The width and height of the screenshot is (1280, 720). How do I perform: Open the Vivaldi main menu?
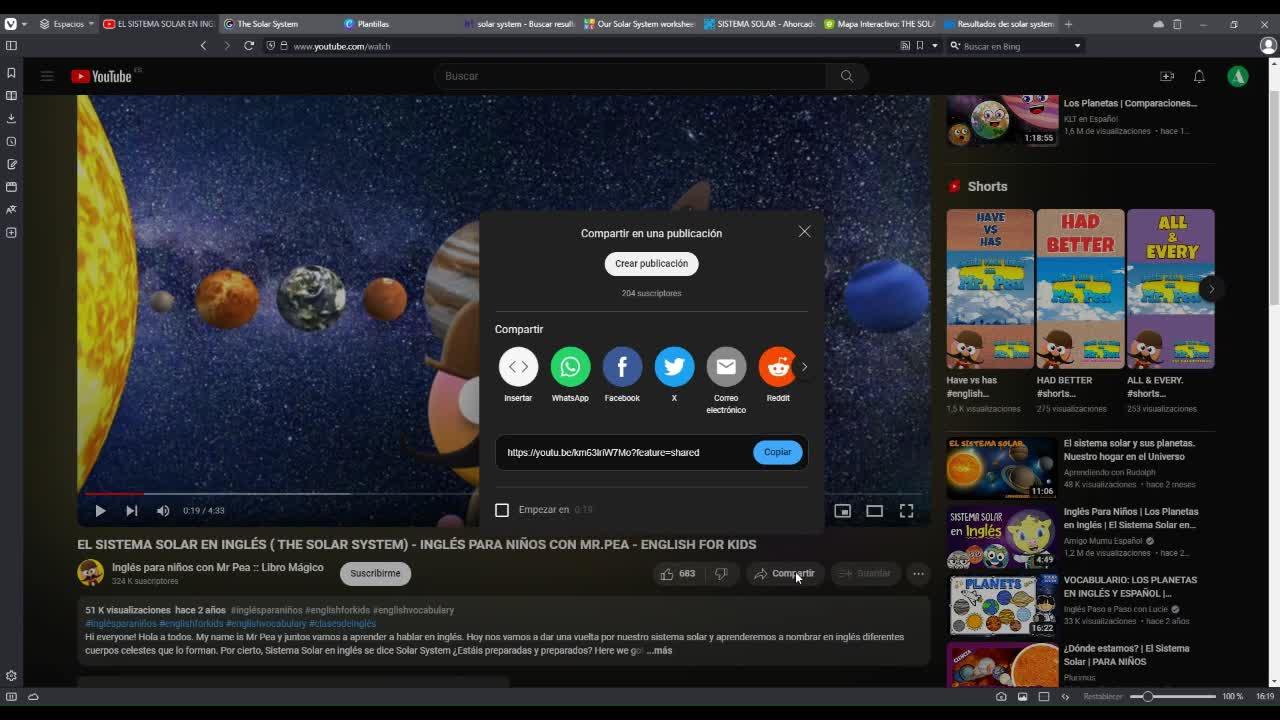click(x=10, y=24)
